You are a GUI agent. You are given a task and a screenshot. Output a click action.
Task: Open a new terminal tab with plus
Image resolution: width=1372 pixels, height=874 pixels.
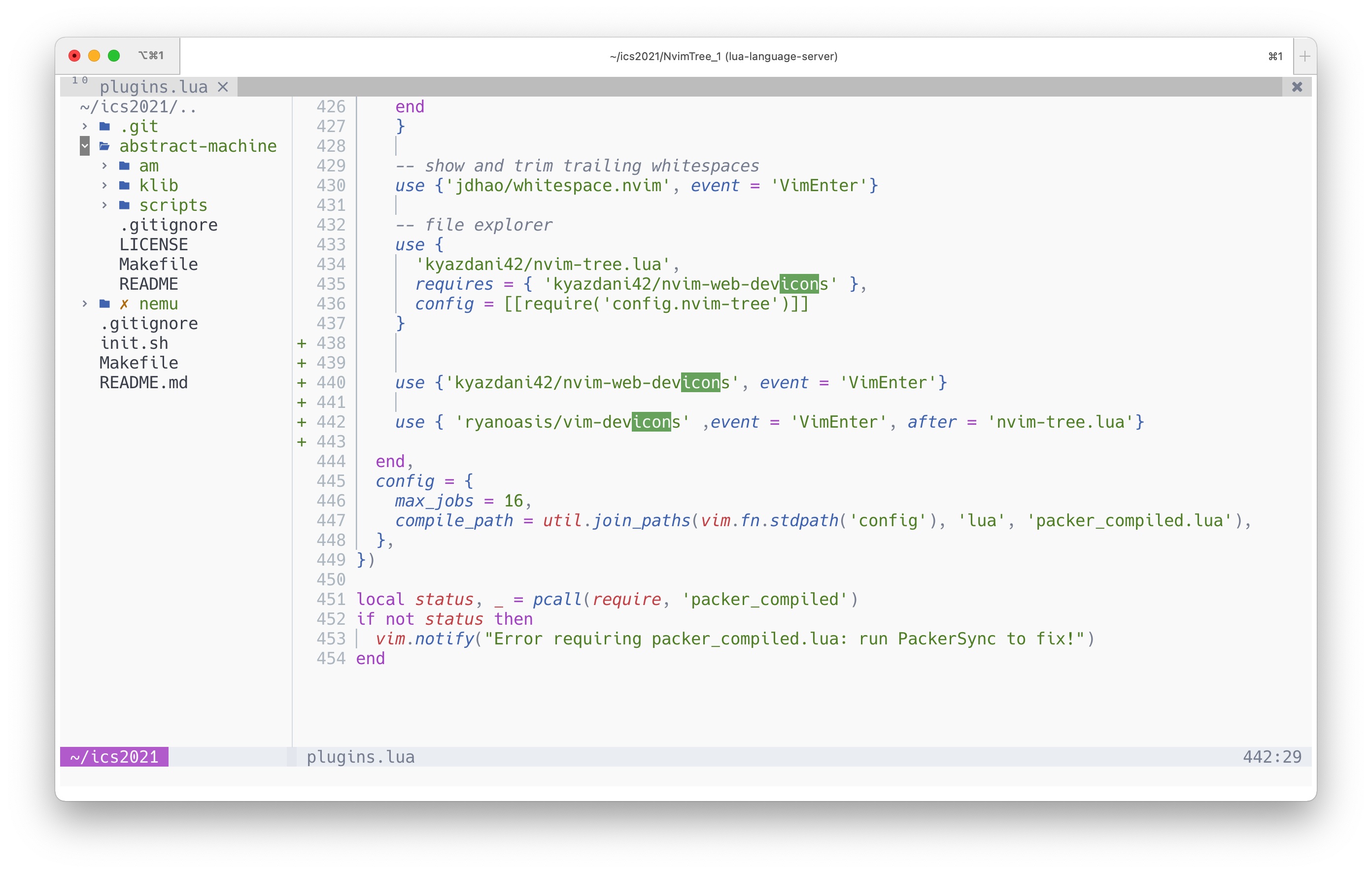point(1305,56)
